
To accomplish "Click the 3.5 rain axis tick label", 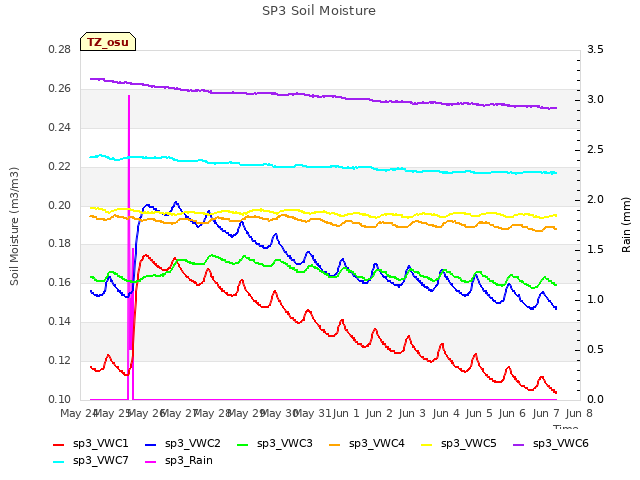I will coord(595,50).
